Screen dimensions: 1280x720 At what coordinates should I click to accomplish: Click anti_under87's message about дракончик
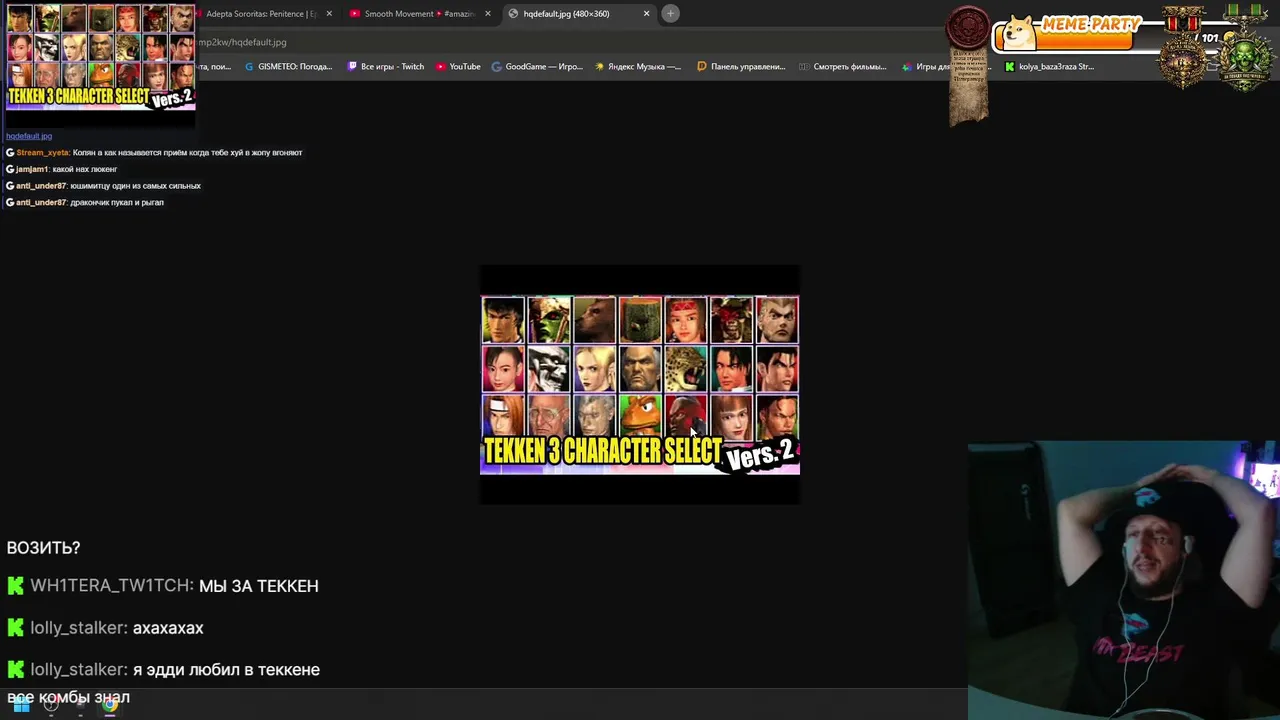85,202
